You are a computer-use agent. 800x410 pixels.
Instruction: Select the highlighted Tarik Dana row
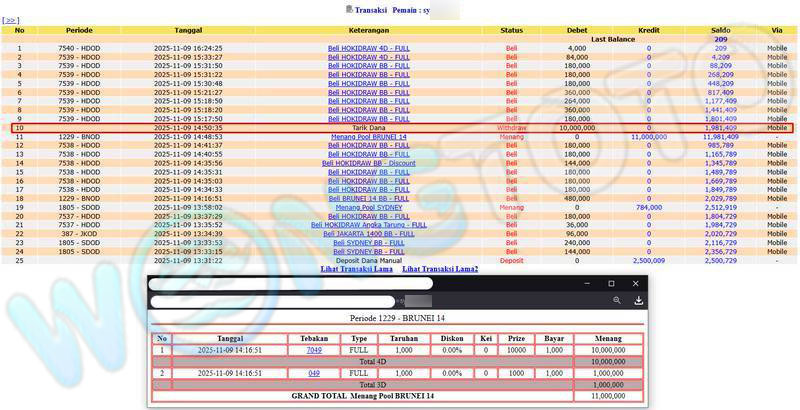click(x=369, y=128)
